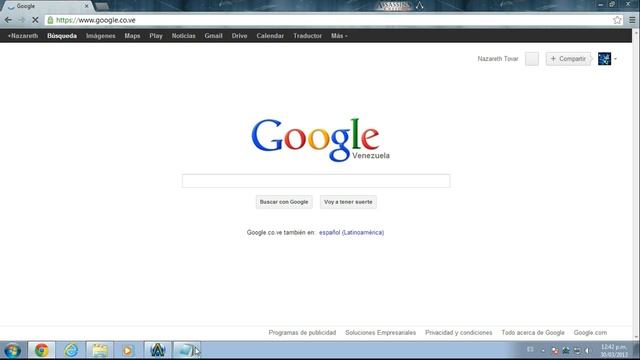
Task: Click the address bar URL
Action: tap(96, 20)
